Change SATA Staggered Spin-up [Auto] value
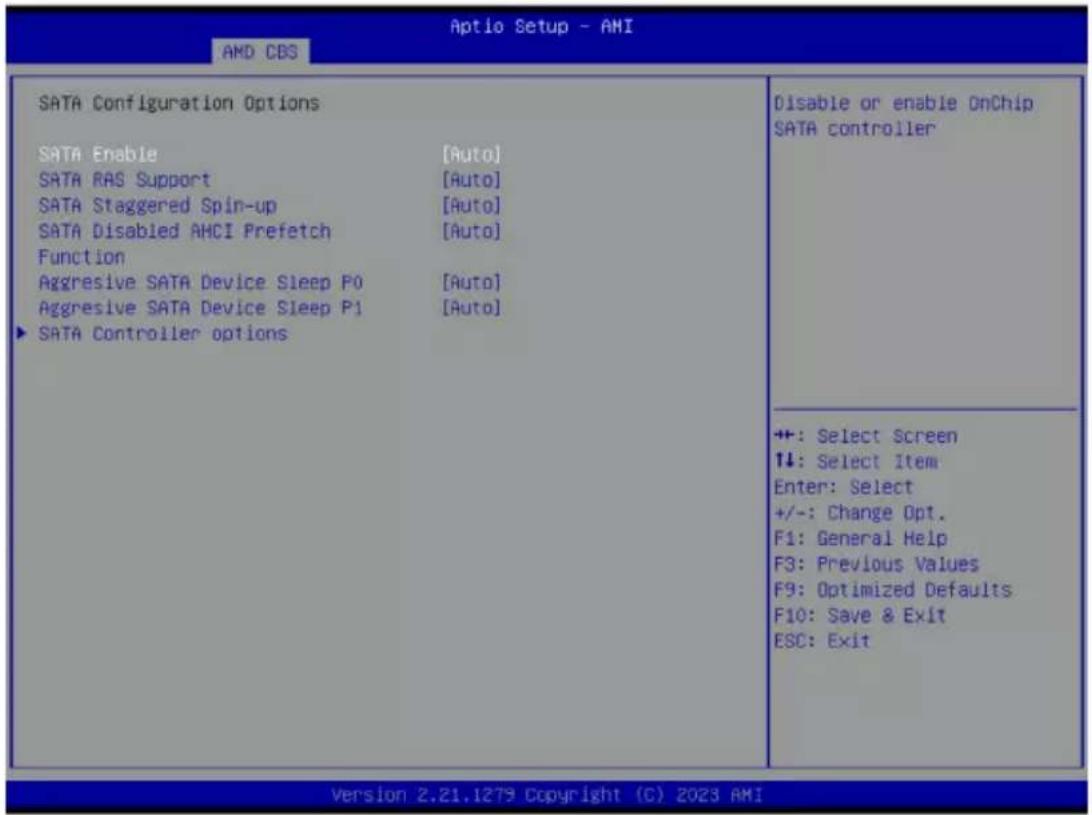The width and height of the screenshot is (1092, 815). point(471,205)
